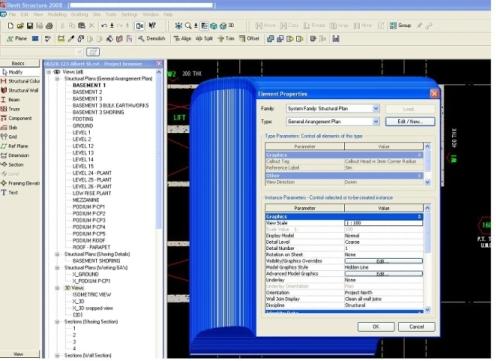
Task: Click OK in Element Properties dialog
Action: [376, 327]
